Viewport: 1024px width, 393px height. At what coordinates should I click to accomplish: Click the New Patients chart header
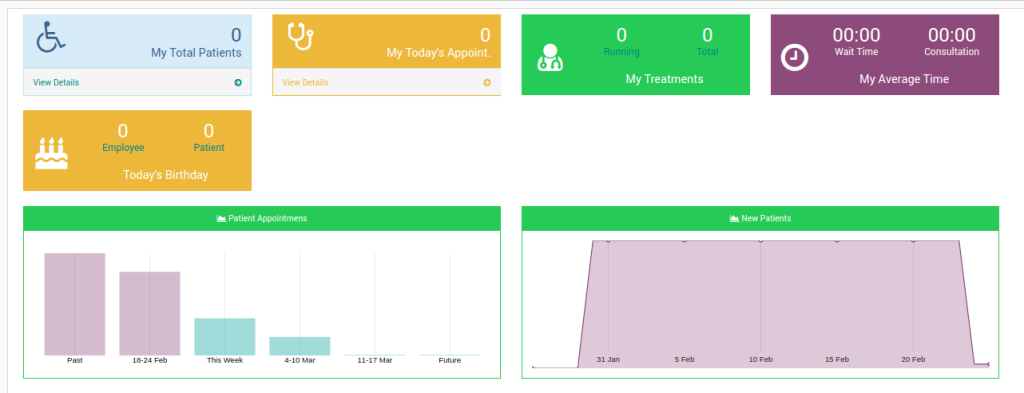[x=760, y=219]
